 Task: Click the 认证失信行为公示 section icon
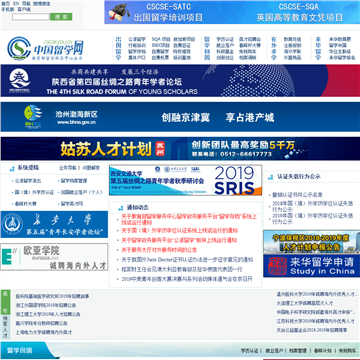coord(271,177)
